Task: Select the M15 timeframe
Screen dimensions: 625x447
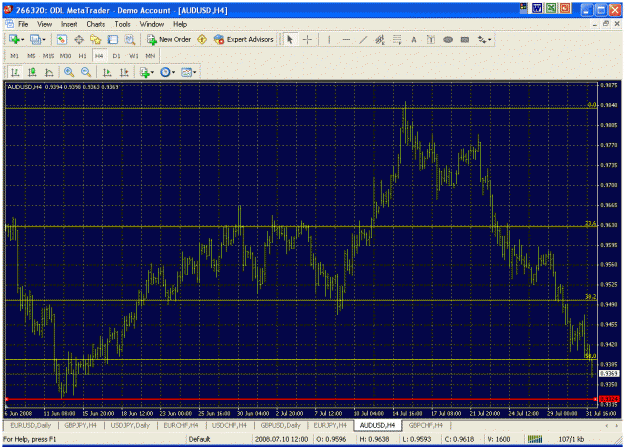Action: (48, 56)
